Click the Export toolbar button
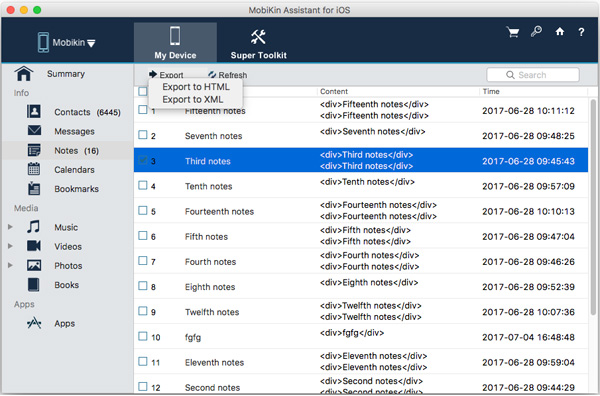 pyautogui.click(x=166, y=75)
